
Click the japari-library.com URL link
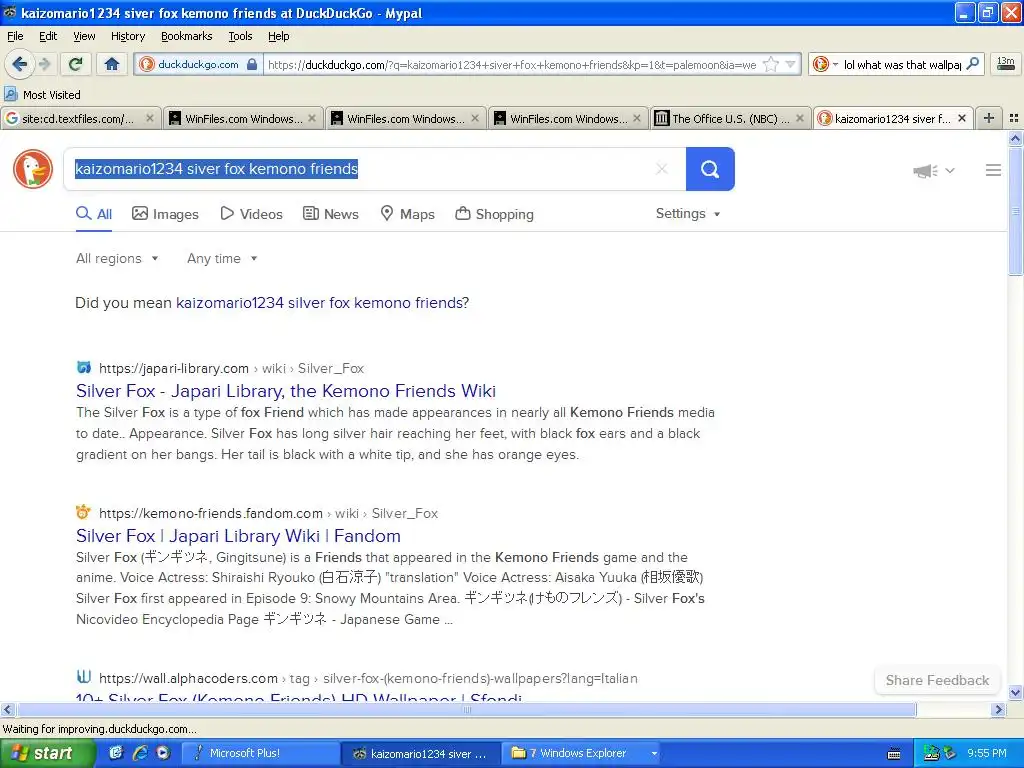pos(174,368)
